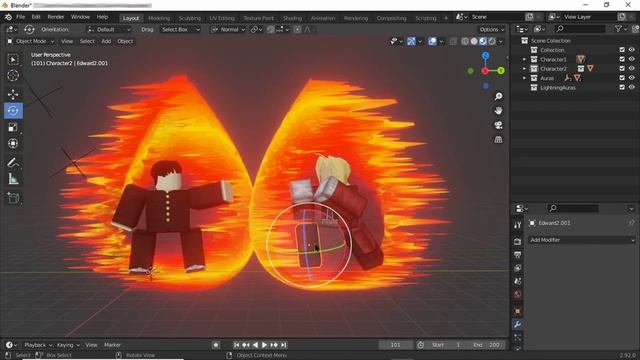The image size is (640, 360).
Task: Select the Move tool
Action: (x=13, y=94)
